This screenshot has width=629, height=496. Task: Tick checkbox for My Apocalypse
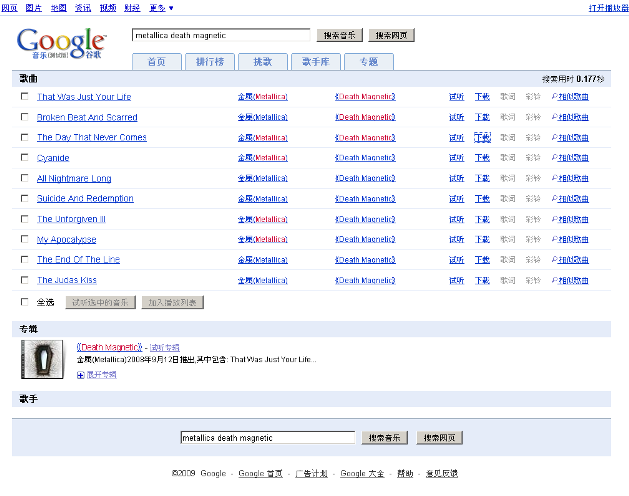[24, 239]
